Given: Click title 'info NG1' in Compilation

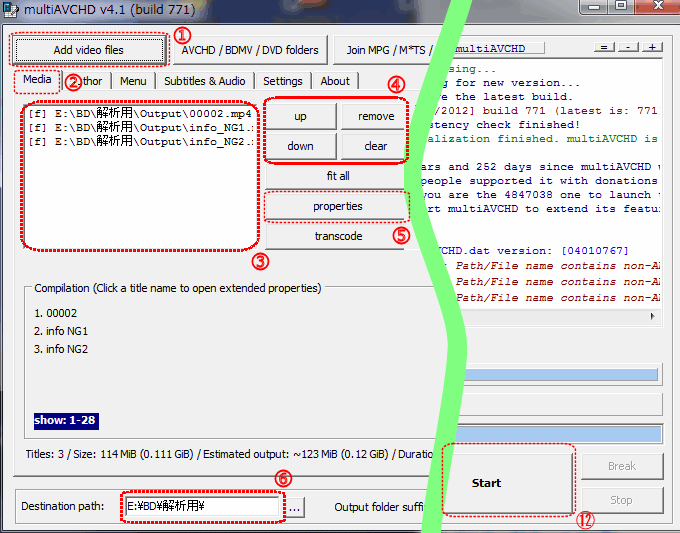Looking at the screenshot, I should (67, 331).
